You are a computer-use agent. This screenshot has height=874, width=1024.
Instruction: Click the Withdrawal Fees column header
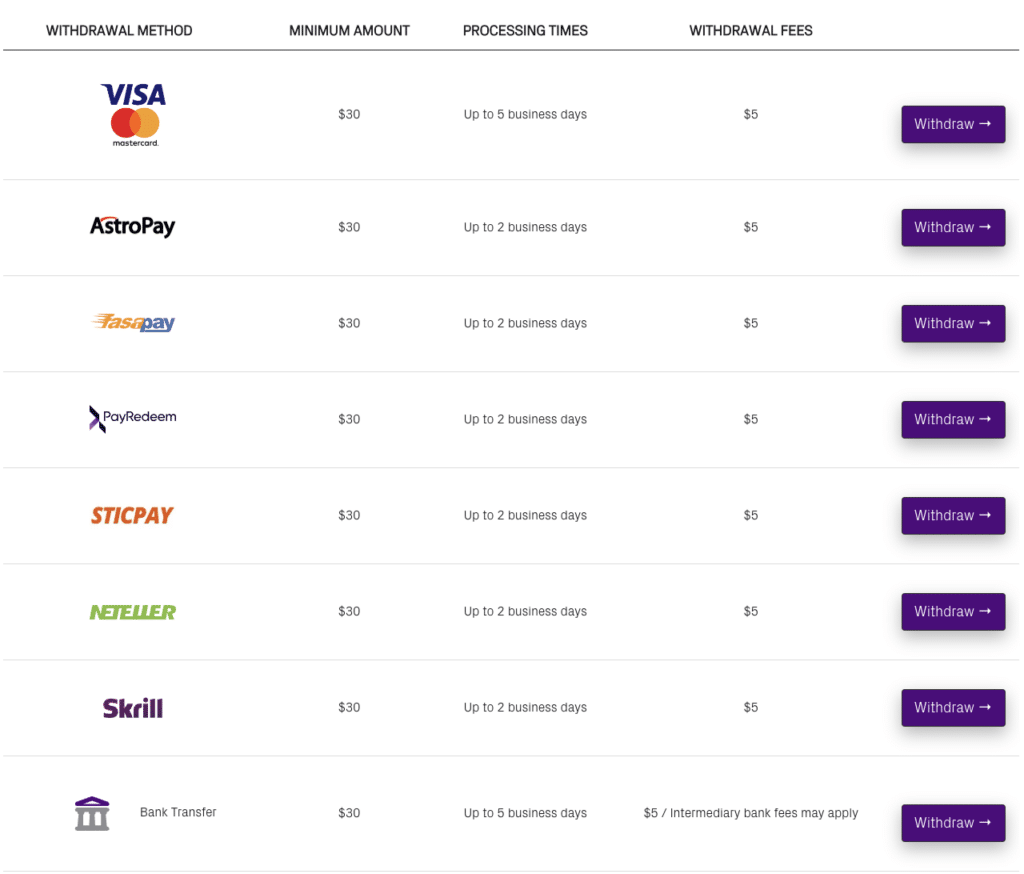(750, 31)
